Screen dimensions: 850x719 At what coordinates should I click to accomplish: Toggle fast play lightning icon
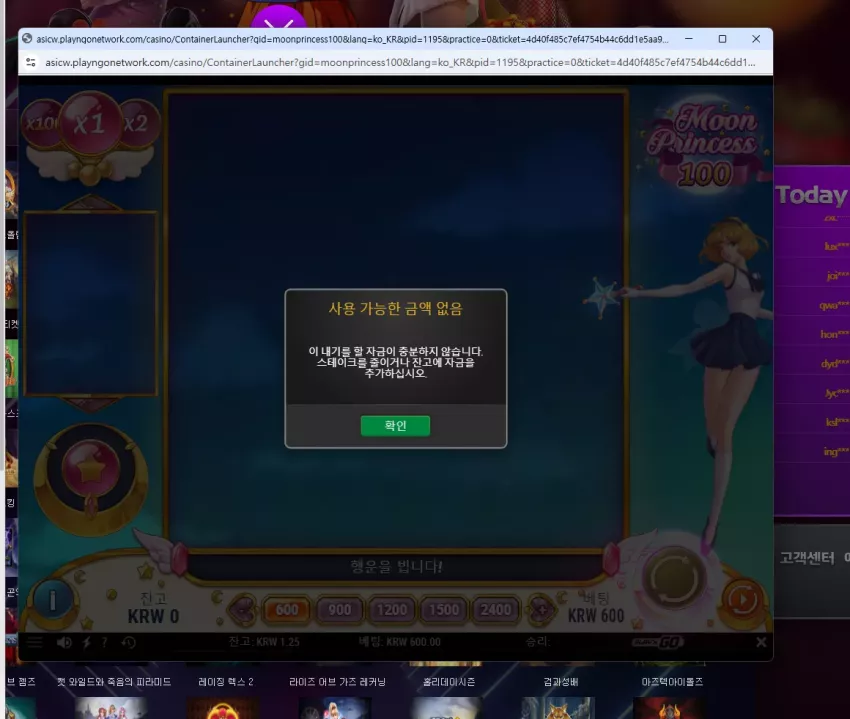86,643
